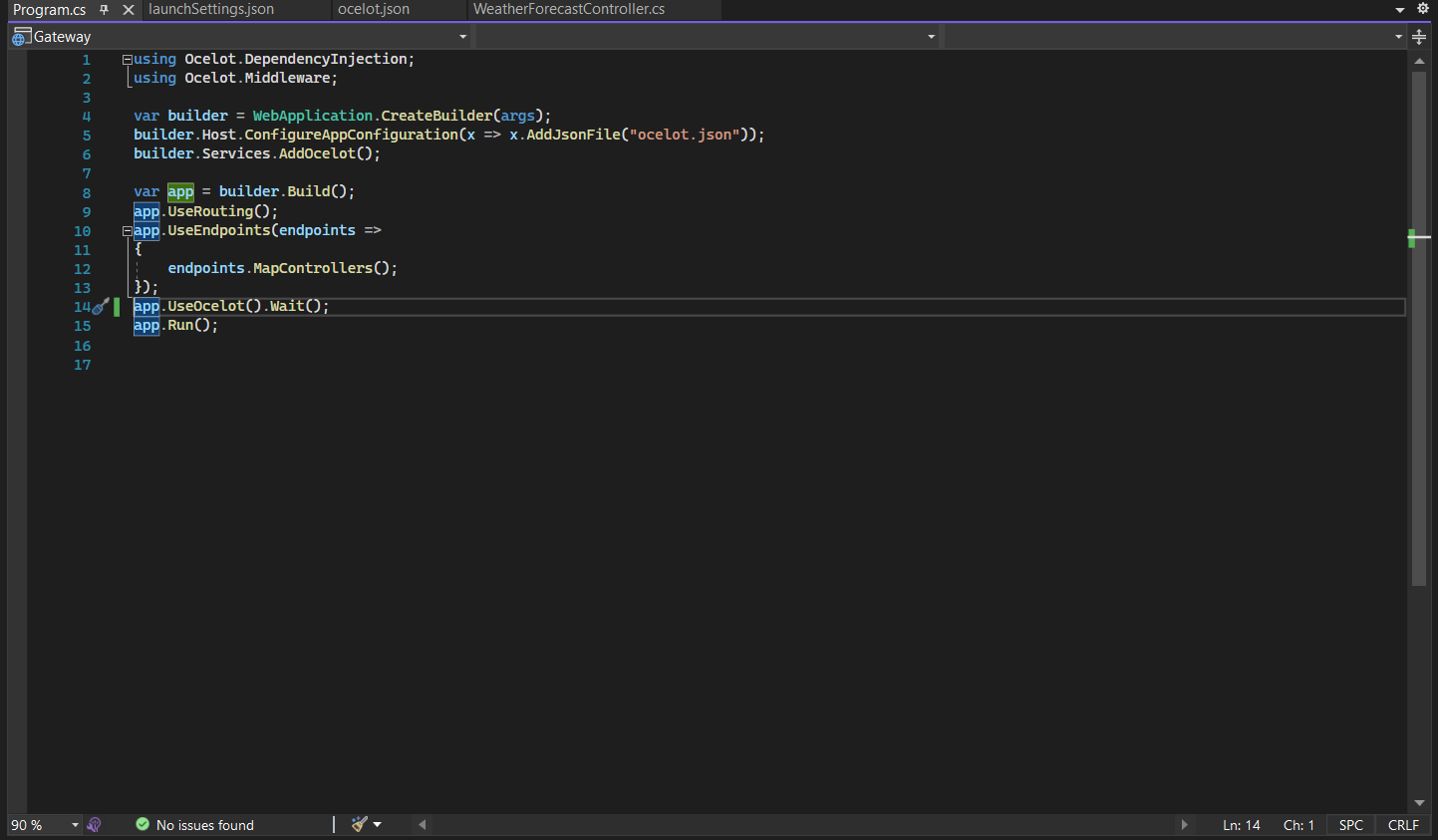This screenshot has height=840, width=1438.
Task: Open the editor settings gear at top right
Action: click(1422, 8)
